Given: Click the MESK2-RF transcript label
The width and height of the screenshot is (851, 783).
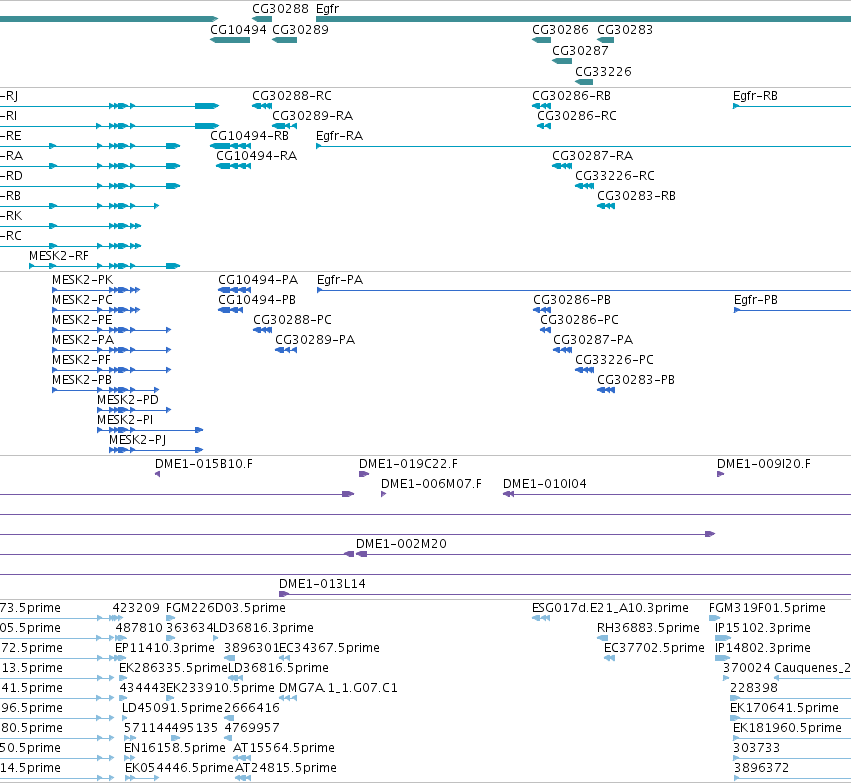Looking at the screenshot, I should (59, 256).
